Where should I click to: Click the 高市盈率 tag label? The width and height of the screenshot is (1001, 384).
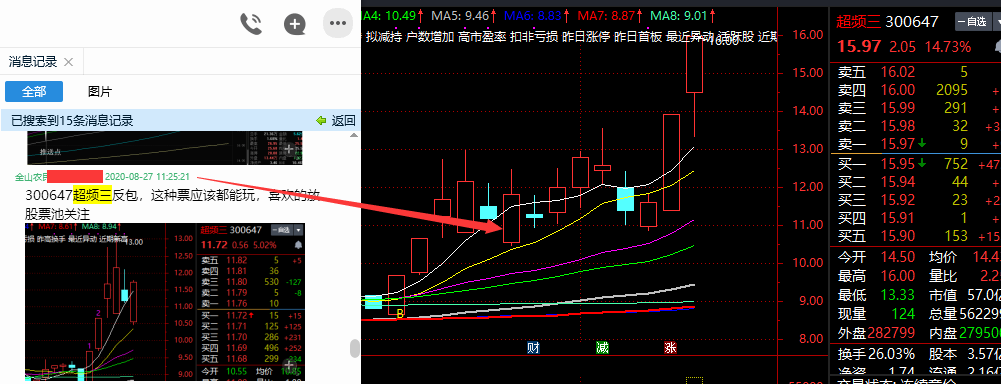tap(482, 36)
